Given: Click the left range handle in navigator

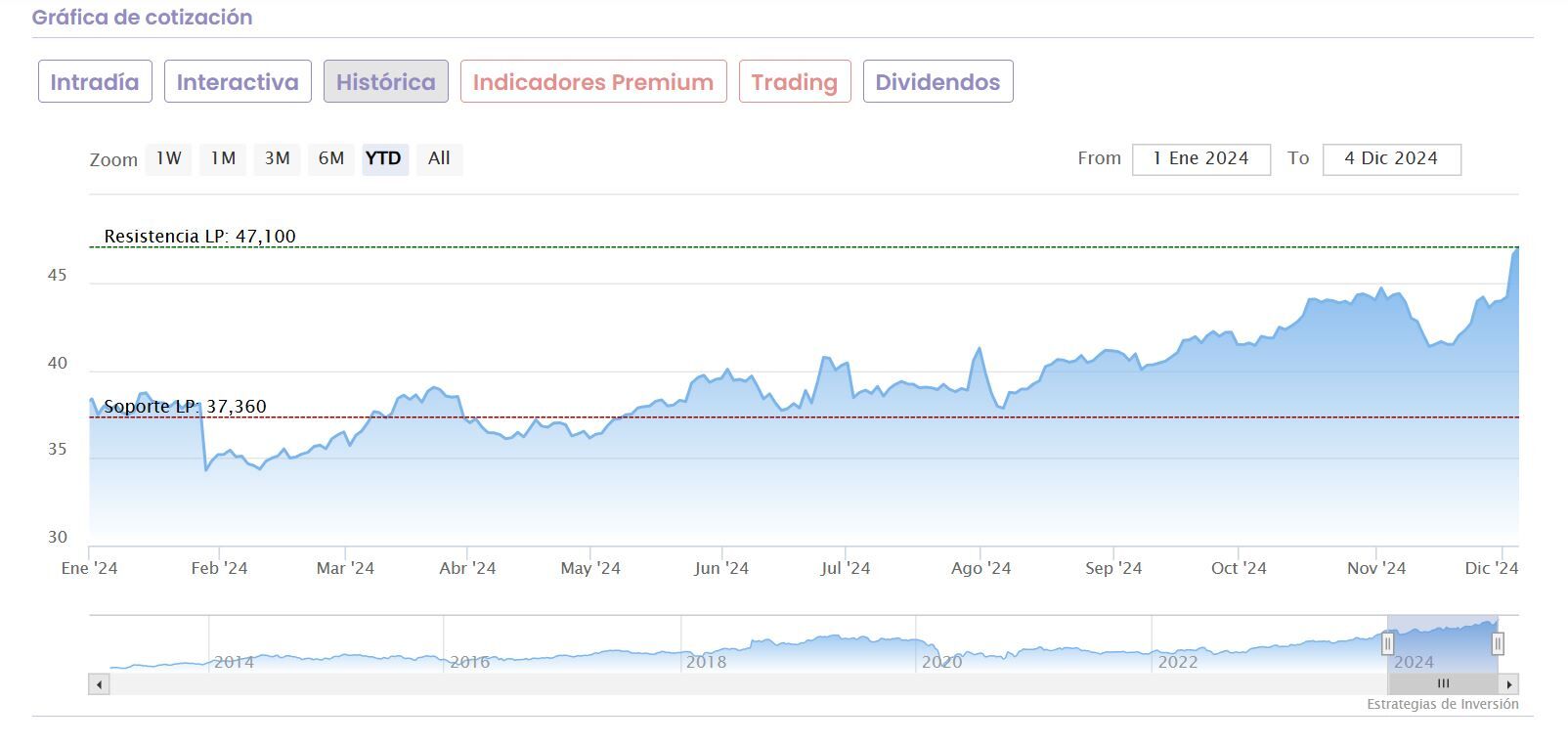Looking at the screenshot, I should click(x=1387, y=644).
